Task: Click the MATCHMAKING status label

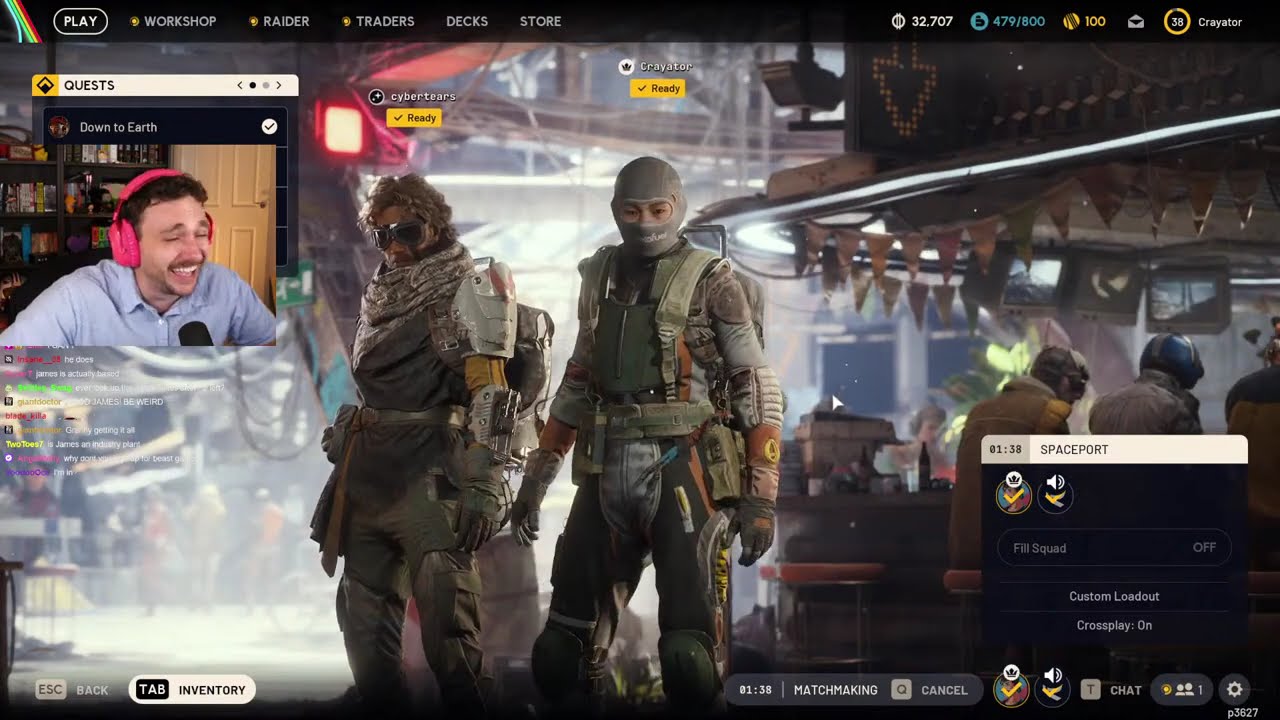Action: [835, 690]
